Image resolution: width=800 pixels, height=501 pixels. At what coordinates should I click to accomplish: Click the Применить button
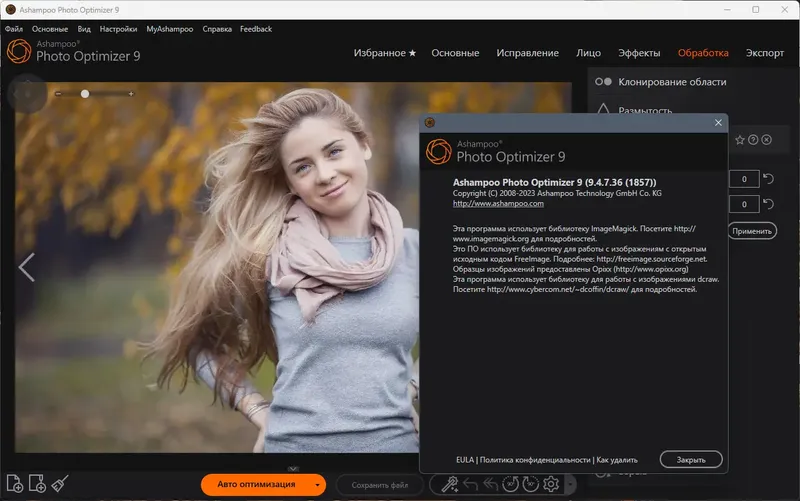(x=752, y=231)
